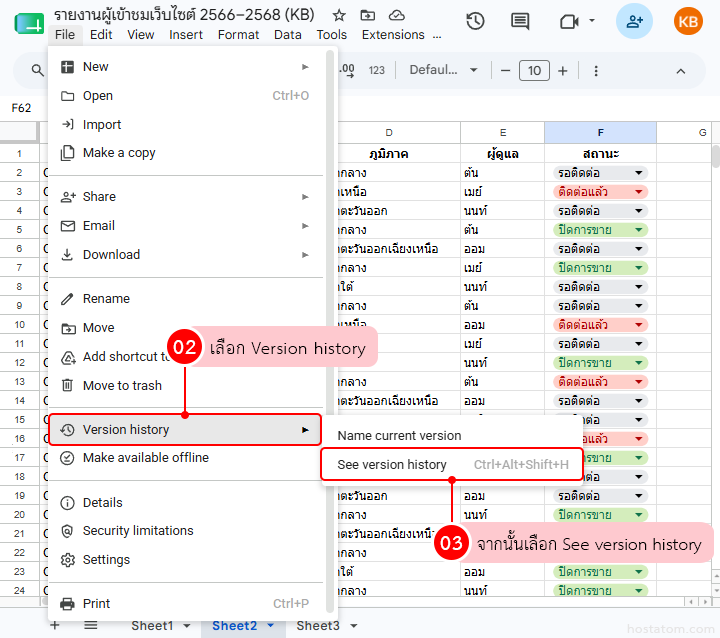Open the View menu
This screenshot has height=638, width=720.
point(141,35)
